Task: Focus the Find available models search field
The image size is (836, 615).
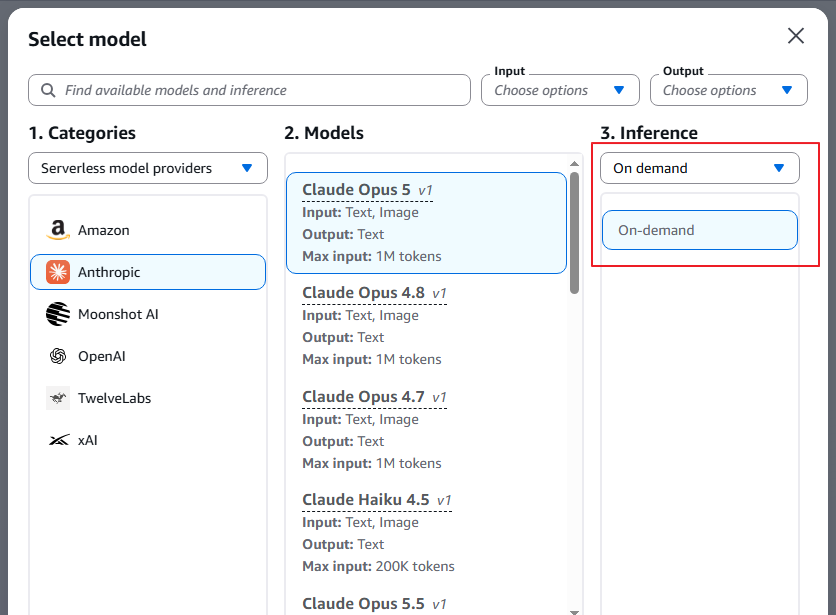Action: (250, 90)
